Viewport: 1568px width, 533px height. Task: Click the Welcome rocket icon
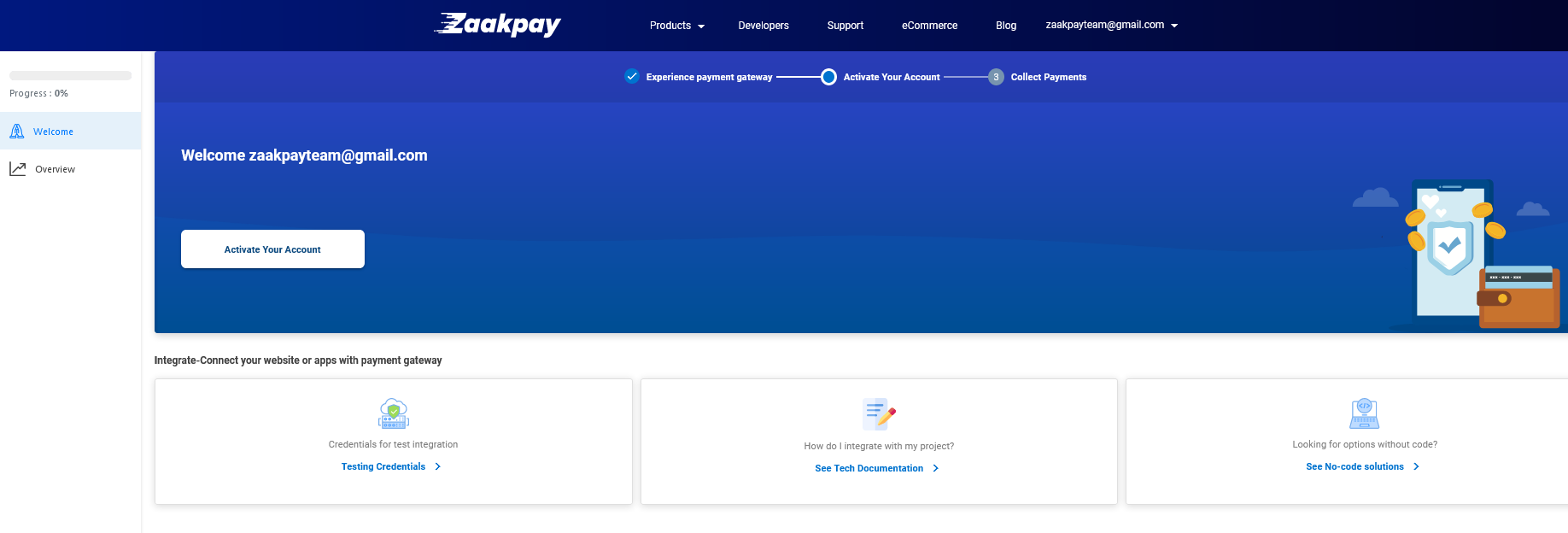click(17, 131)
